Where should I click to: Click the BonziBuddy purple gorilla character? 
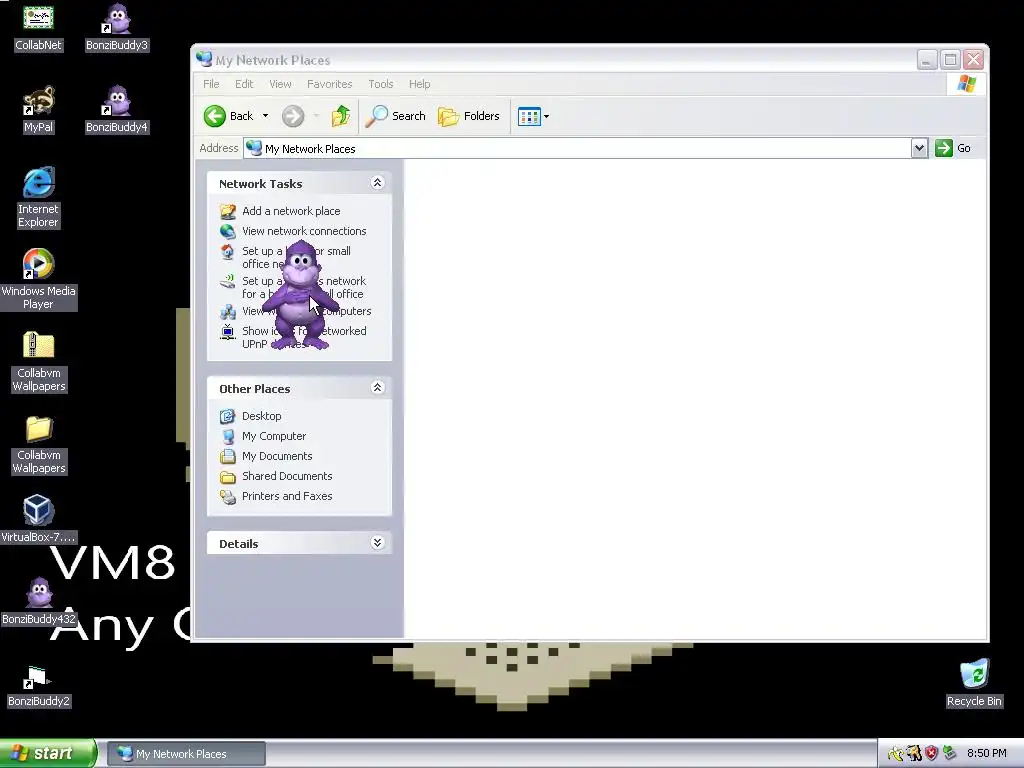click(x=300, y=294)
